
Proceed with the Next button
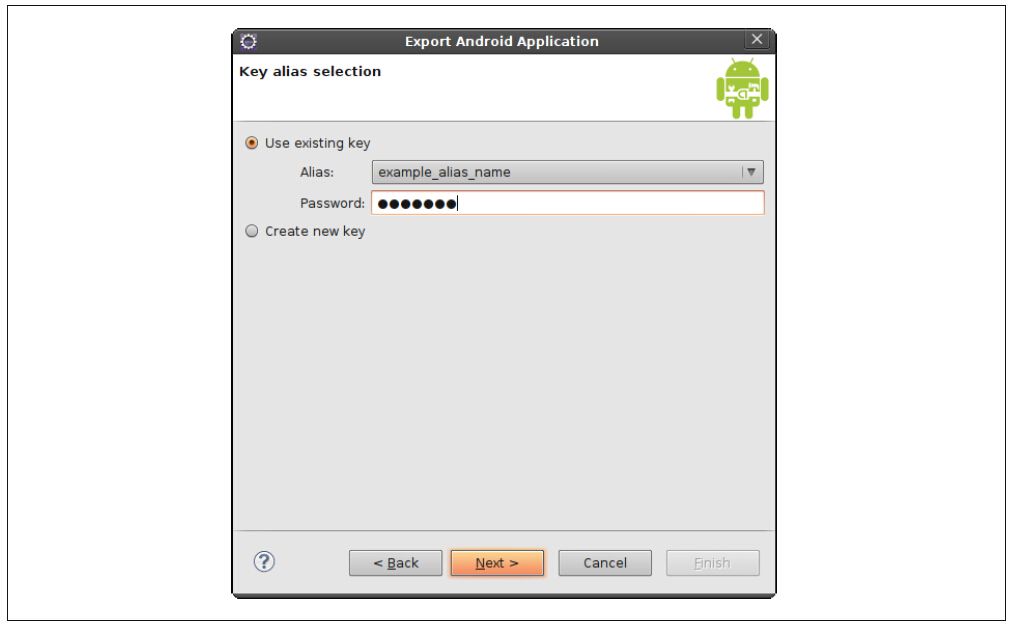point(497,563)
